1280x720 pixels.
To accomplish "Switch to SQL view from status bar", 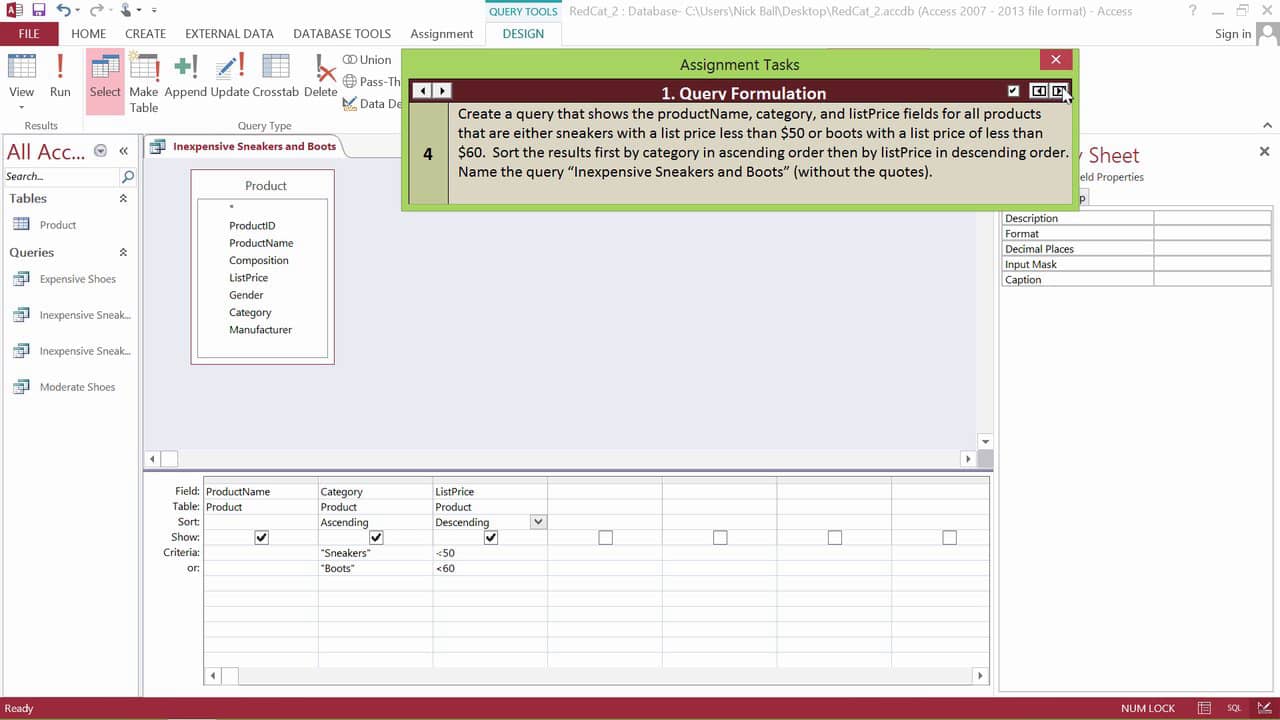I will [1234, 708].
